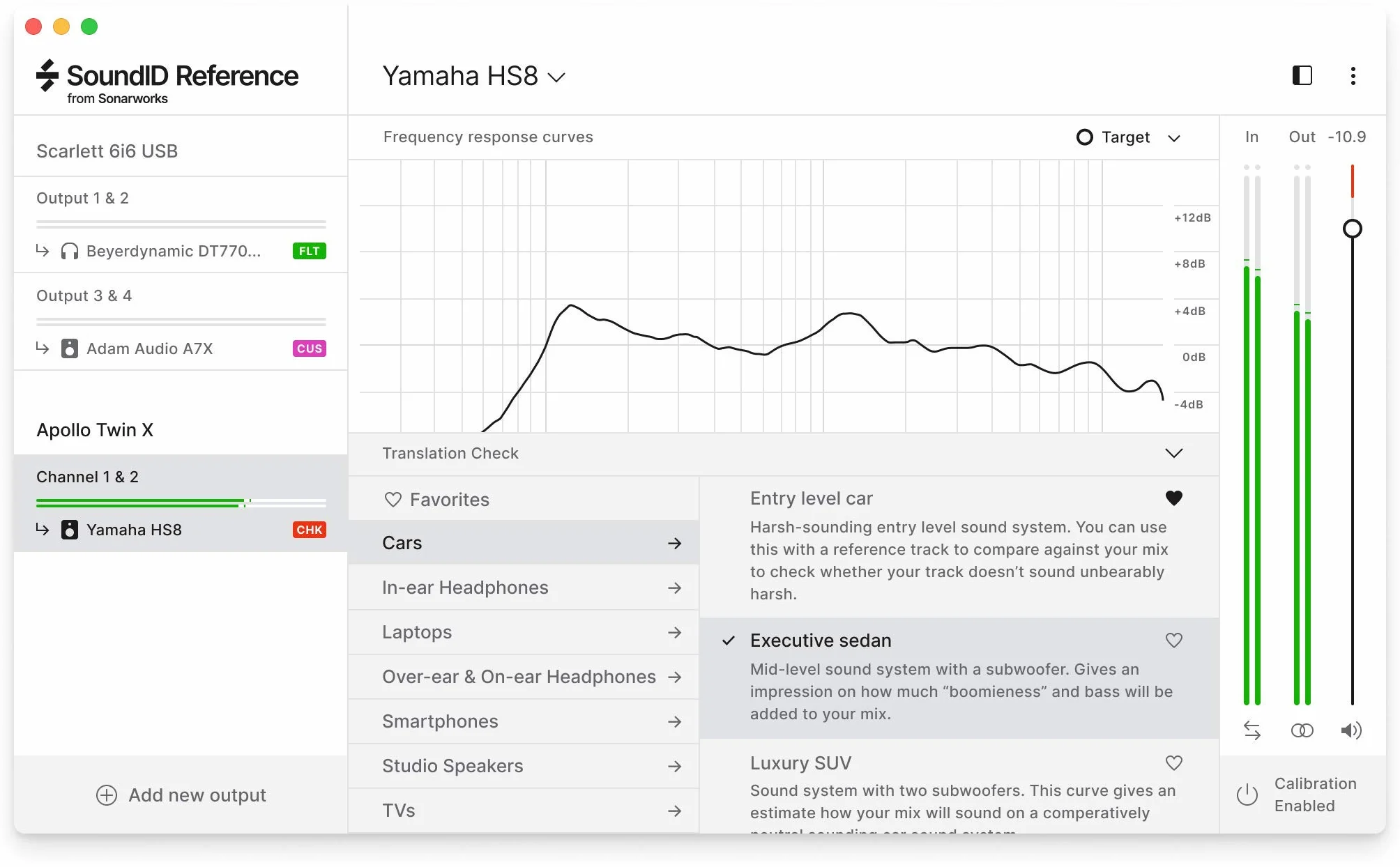Click the Channel 1 & 2 level bar
Image resolution: width=1400 pixels, height=867 pixels.
coord(181,502)
